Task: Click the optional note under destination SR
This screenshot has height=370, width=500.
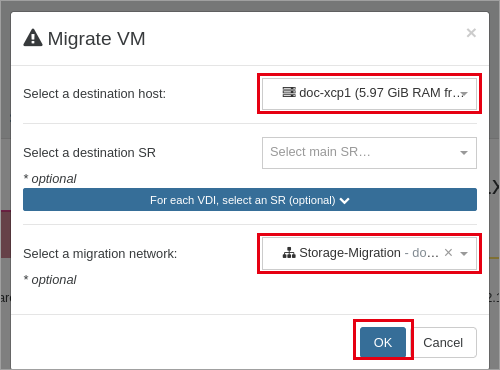Action: click(50, 179)
